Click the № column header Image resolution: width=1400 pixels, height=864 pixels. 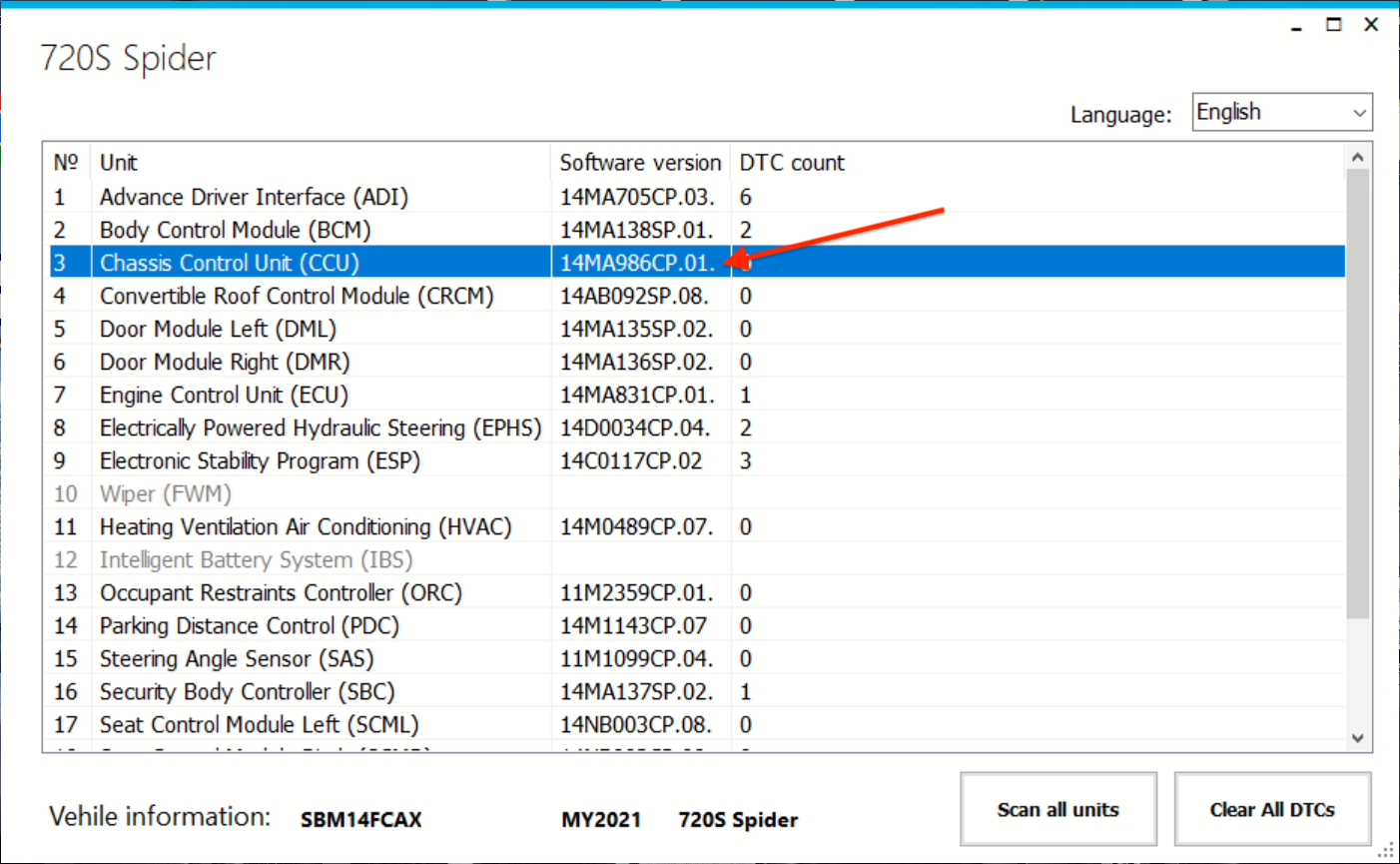(x=66, y=163)
